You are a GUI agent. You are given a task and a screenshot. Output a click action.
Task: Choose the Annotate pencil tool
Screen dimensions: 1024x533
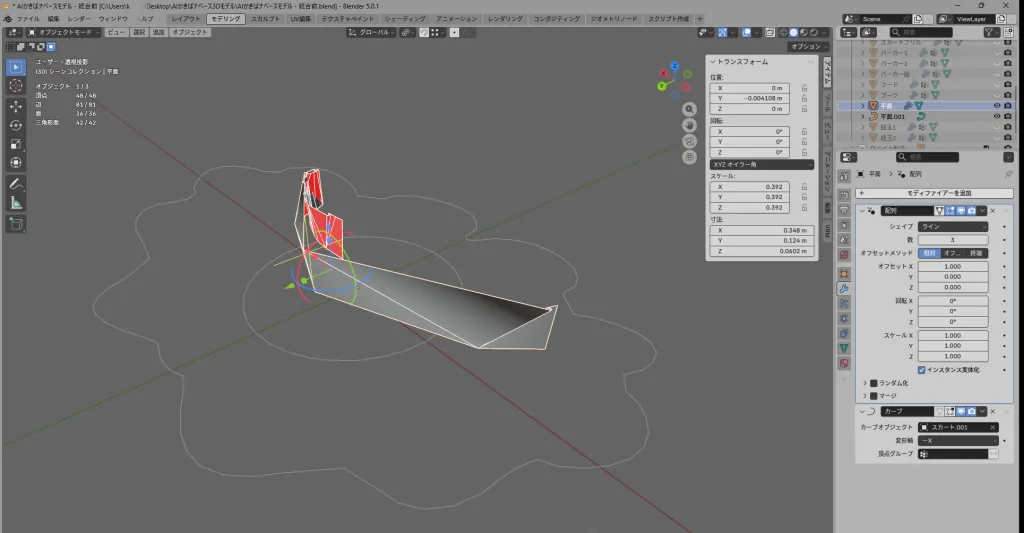coord(16,185)
